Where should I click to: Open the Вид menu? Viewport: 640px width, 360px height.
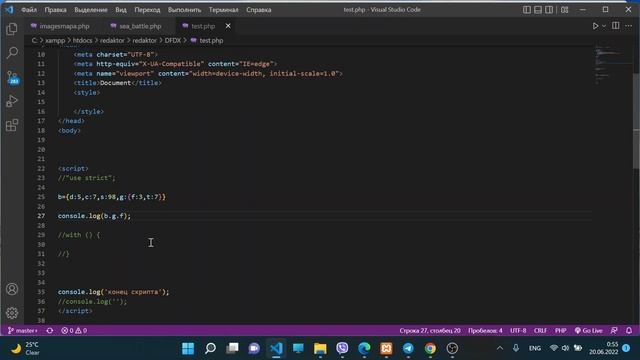coord(120,10)
